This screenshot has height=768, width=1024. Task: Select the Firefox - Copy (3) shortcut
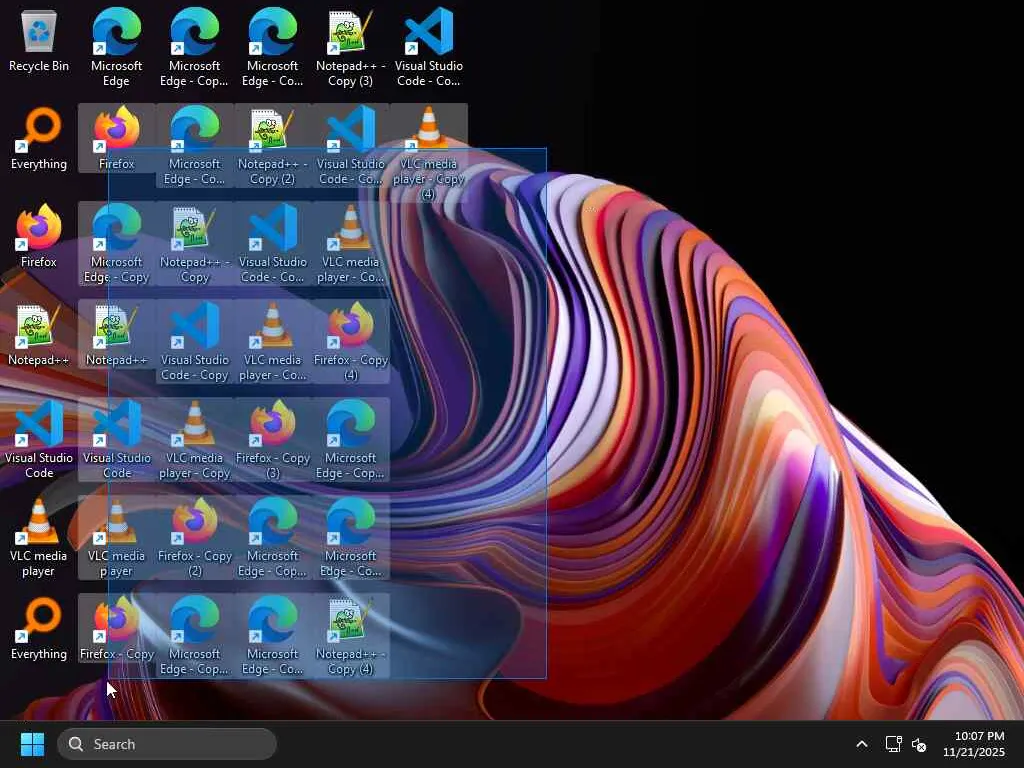pos(272,439)
